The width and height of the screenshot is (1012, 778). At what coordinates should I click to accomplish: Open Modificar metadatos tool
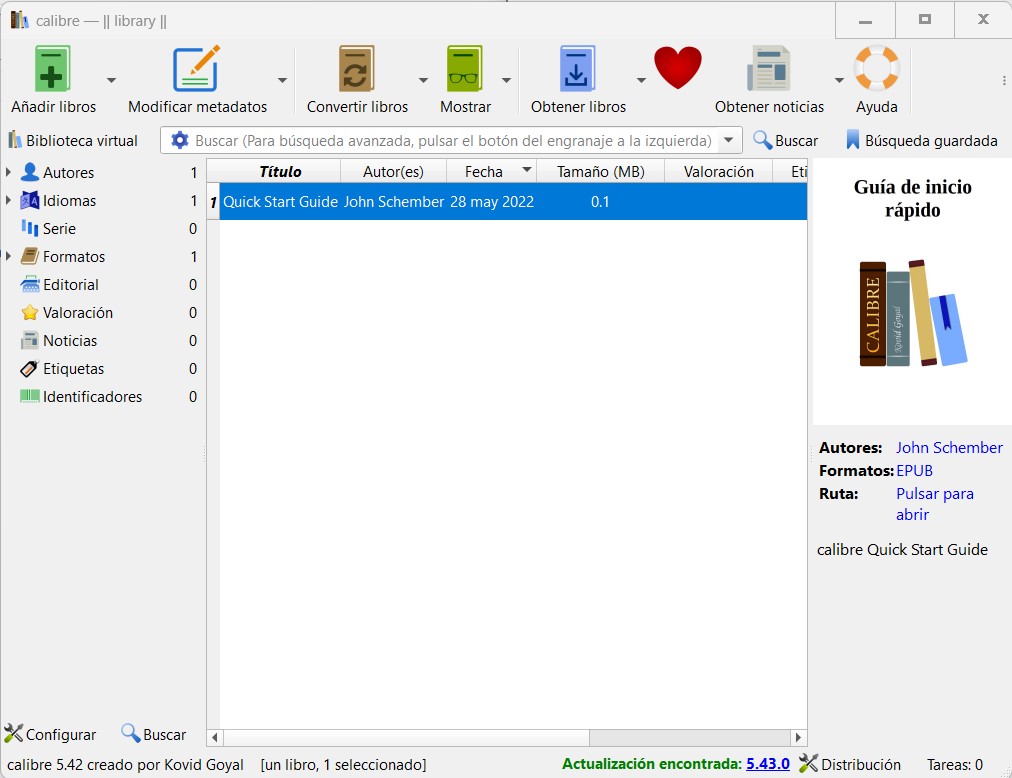[x=196, y=70]
